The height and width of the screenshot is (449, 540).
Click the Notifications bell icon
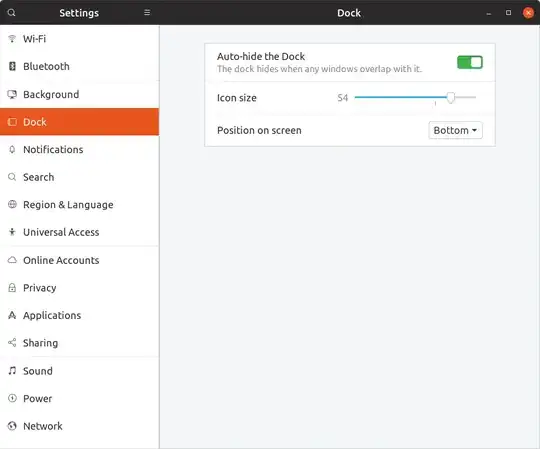click(x=12, y=149)
